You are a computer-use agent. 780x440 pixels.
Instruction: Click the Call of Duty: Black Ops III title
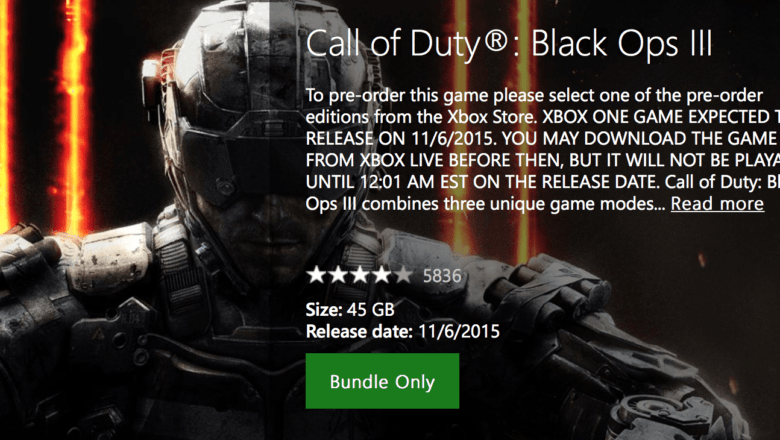[x=509, y=44]
